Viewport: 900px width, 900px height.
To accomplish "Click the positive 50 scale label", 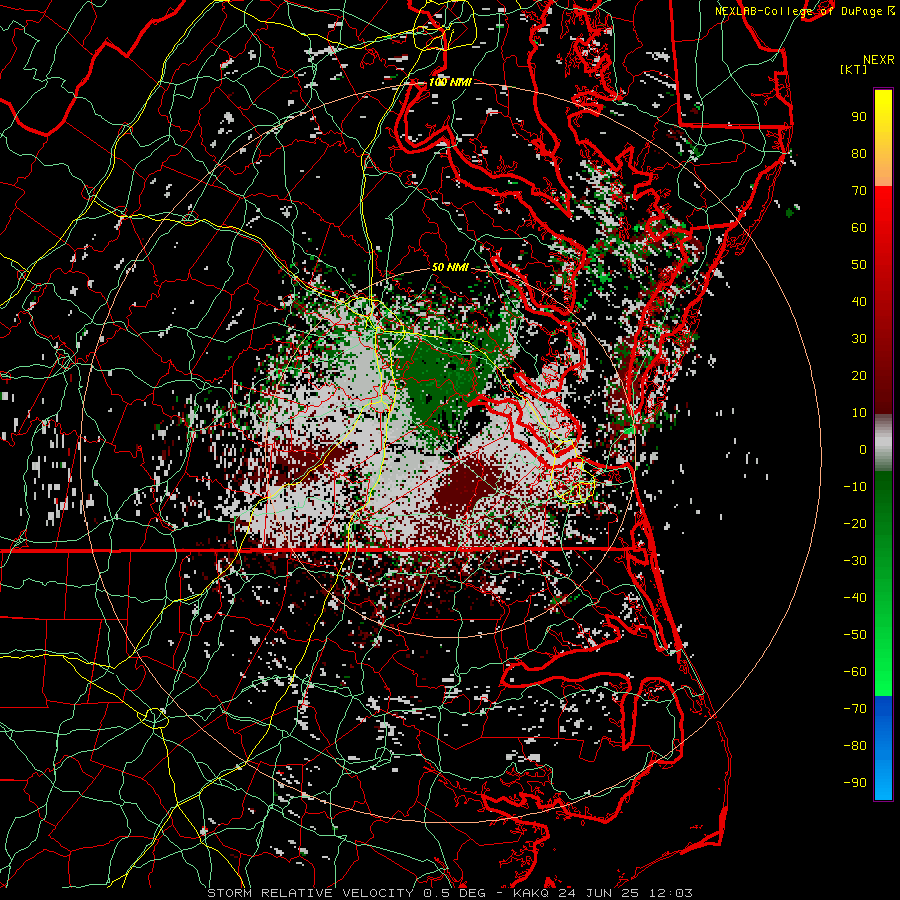I will (x=859, y=265).
